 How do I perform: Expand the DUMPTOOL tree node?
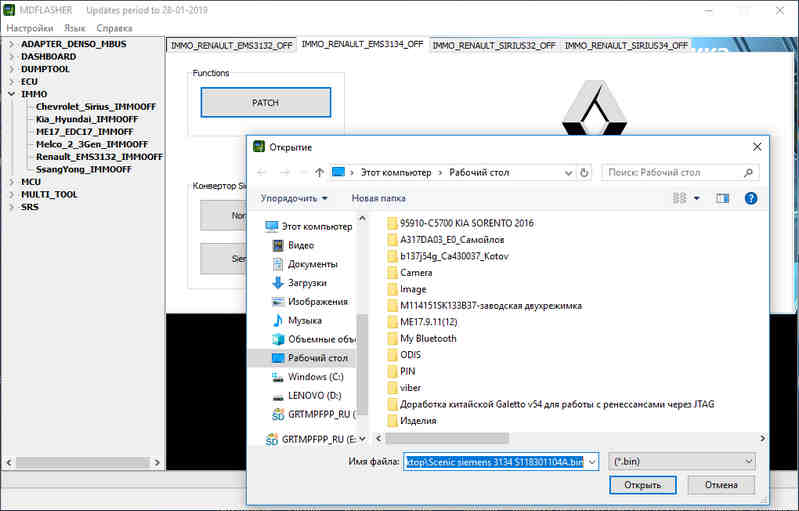tap(11, 69)
